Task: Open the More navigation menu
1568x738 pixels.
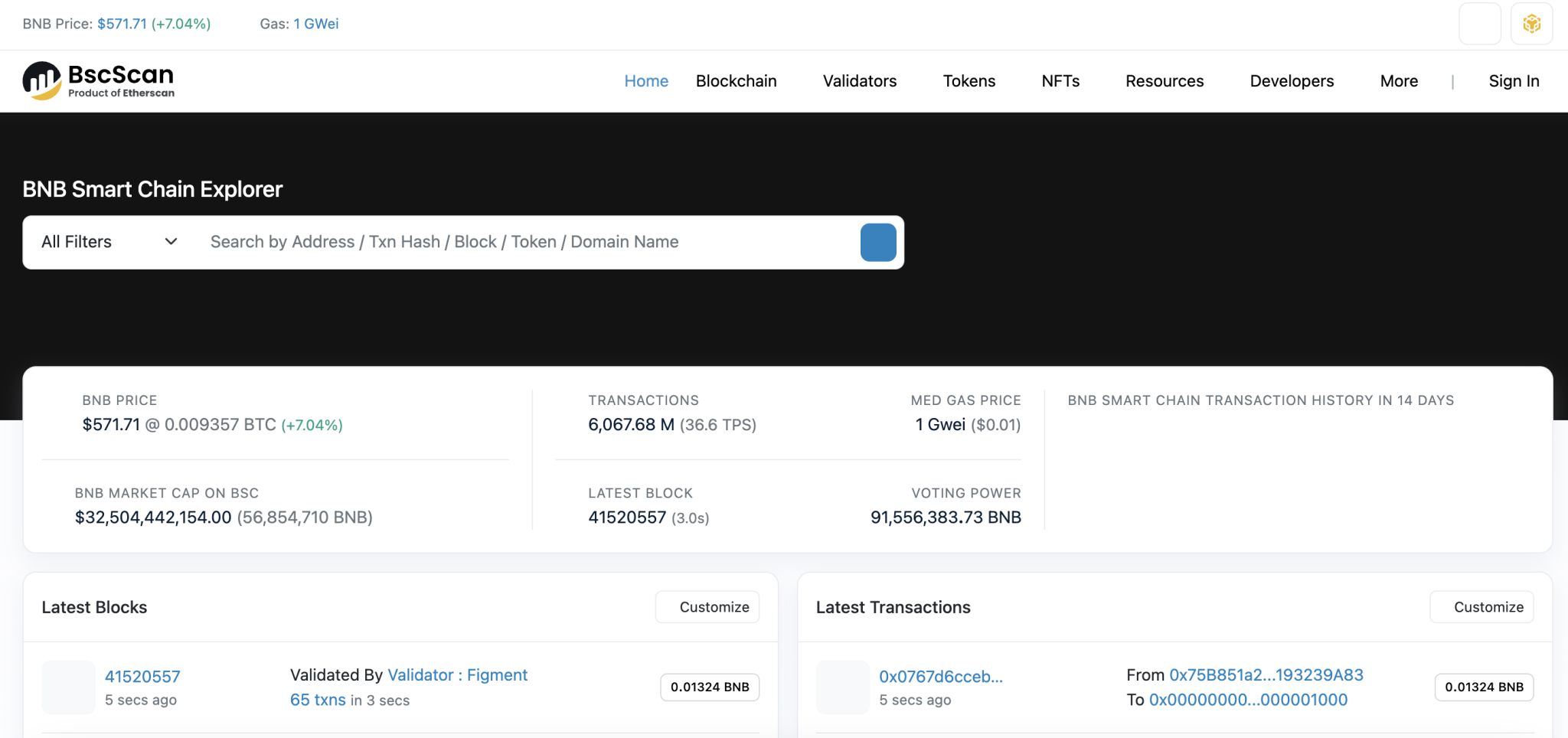Action: tap(1399, 81)
